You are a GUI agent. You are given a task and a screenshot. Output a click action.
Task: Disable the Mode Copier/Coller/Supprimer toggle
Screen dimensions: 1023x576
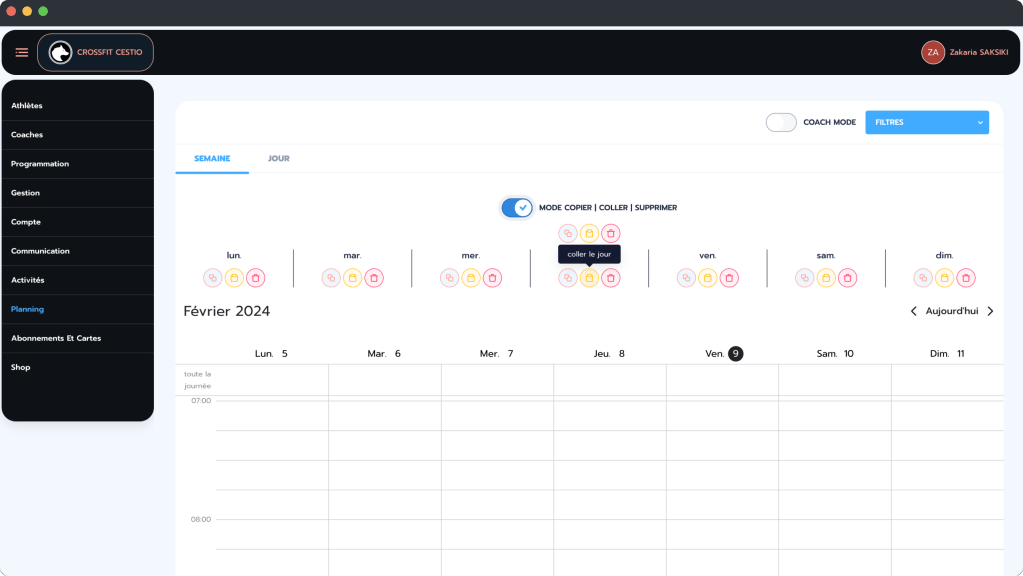click(x=517, y=207)
